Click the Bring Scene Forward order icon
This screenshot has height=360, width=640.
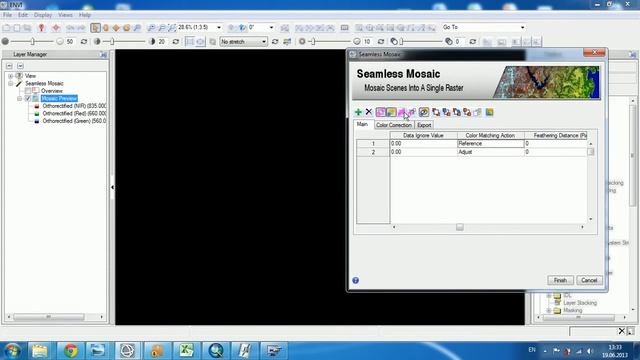point(447,112)
